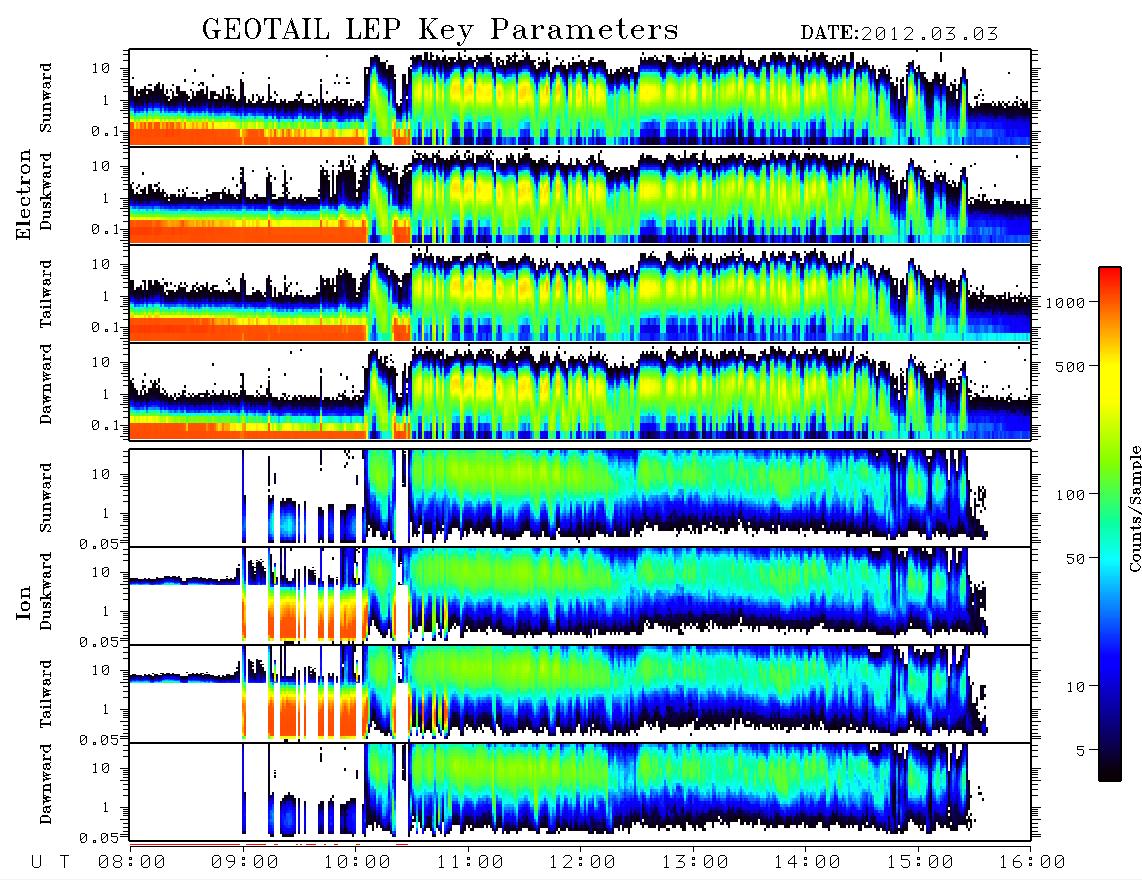Select the Ion Tailward spectrogram panel
1142x880 pixels.
click(580, 694)
